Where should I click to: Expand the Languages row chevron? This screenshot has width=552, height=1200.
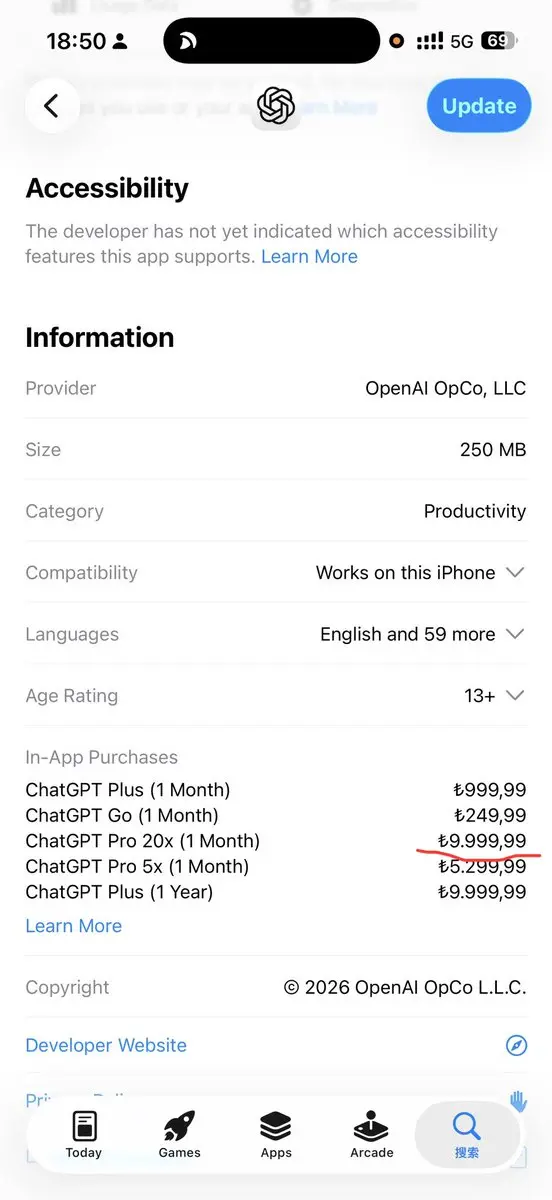click(x=515, y=634)
